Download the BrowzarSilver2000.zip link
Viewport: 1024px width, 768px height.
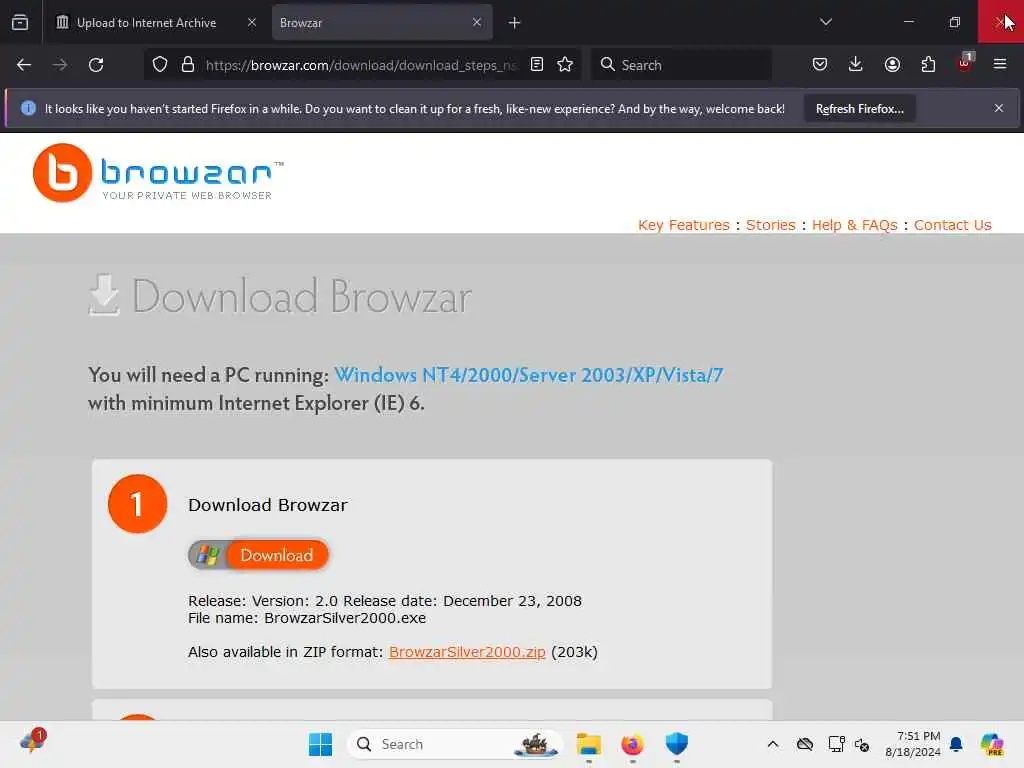click(x=467, y=652)
